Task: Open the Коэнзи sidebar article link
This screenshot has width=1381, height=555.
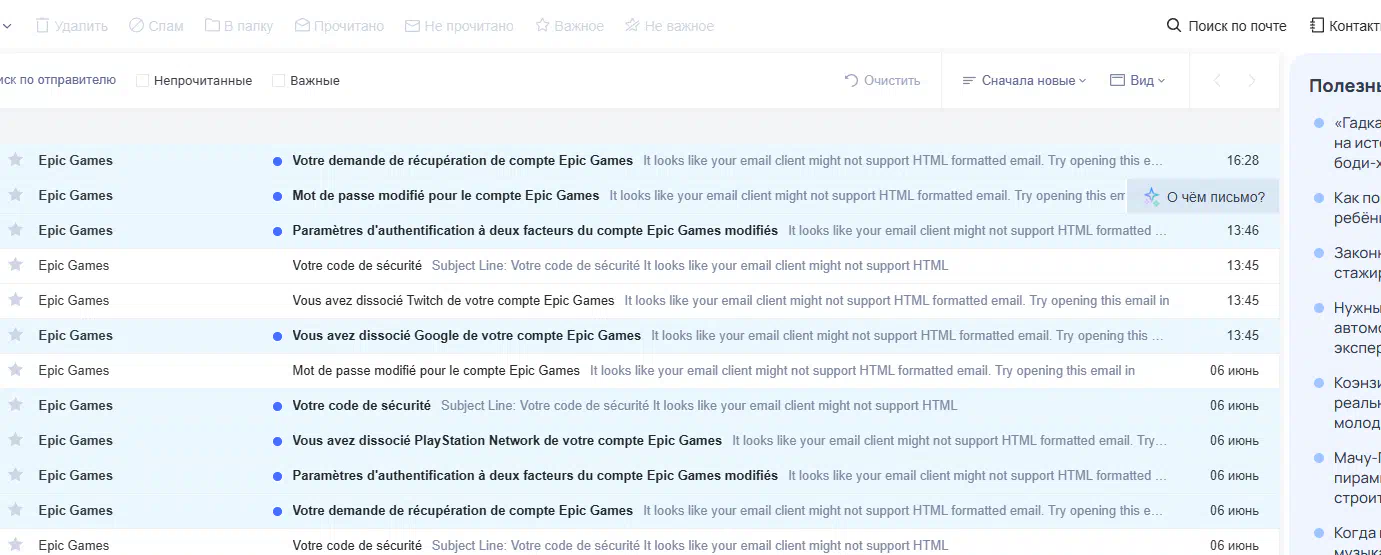Action: pos(1357,402)
